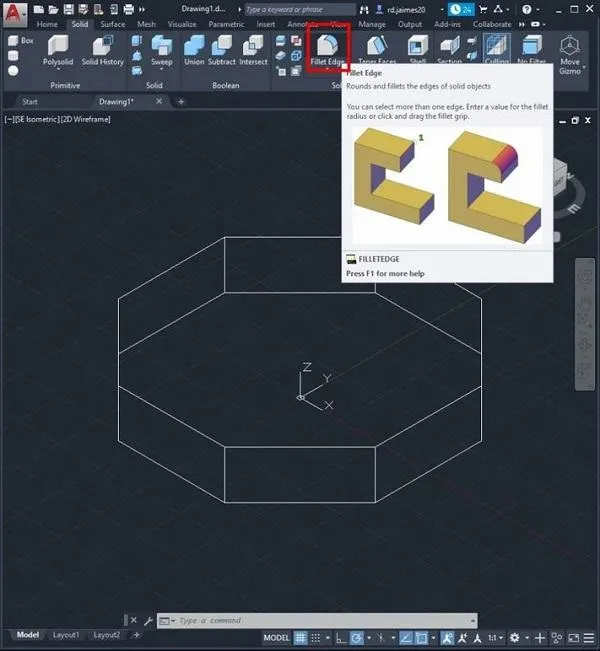This screenshot has height=651, width=600.
Task: Select the Sweep tool
Action: [161, 48]
